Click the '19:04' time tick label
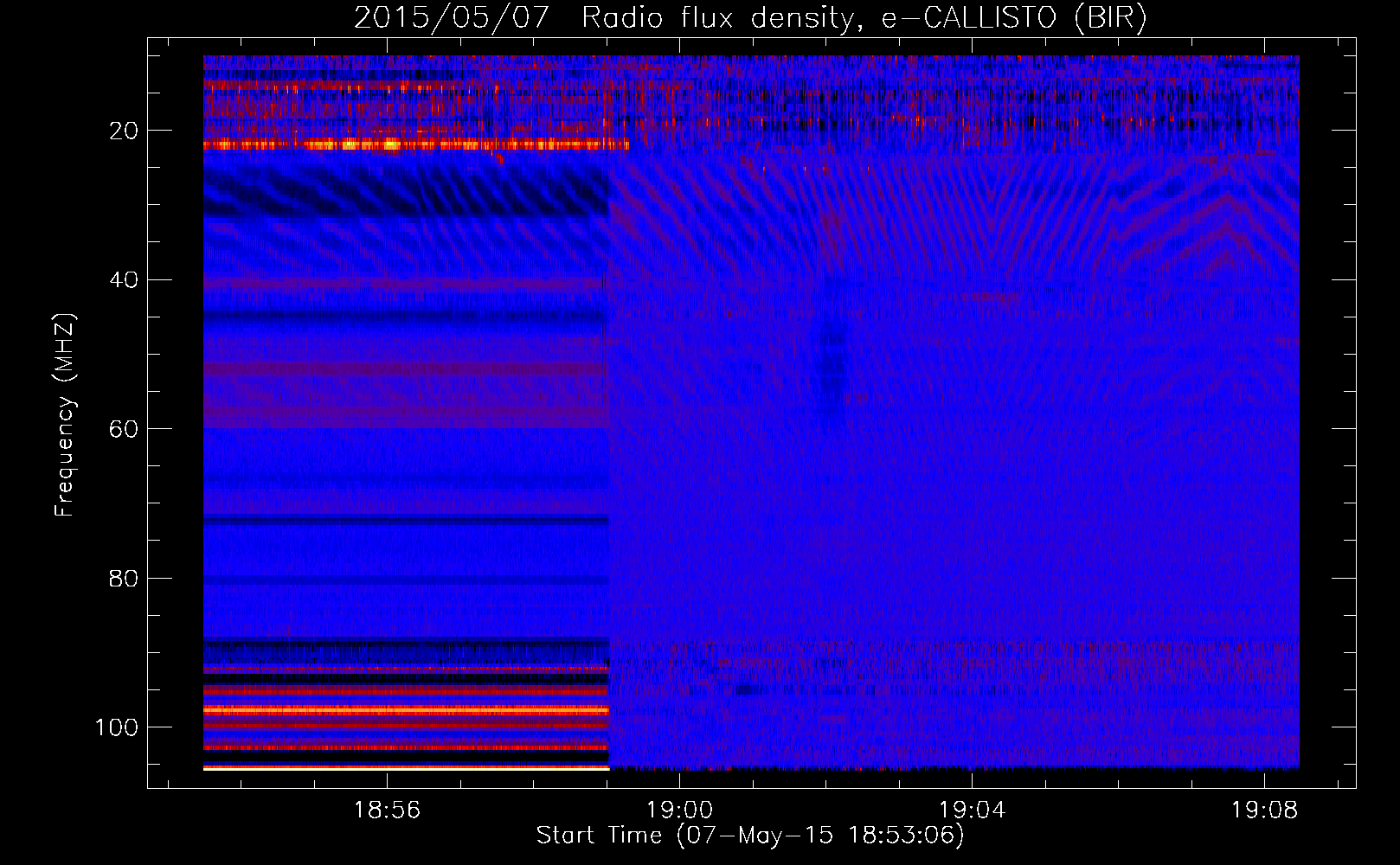This screenshot has height=865, width=1400. click(x=973, y=811)
